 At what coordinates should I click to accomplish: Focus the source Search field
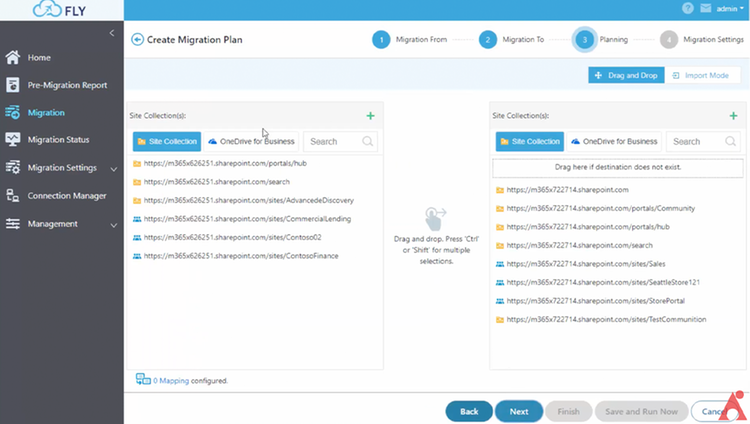click(334, 142)
